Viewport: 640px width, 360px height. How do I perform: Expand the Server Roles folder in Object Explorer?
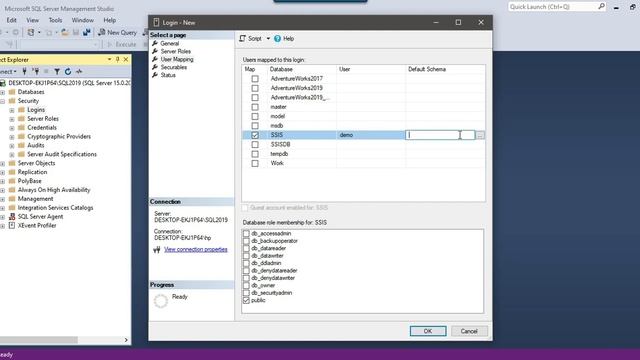coord(12,119)
